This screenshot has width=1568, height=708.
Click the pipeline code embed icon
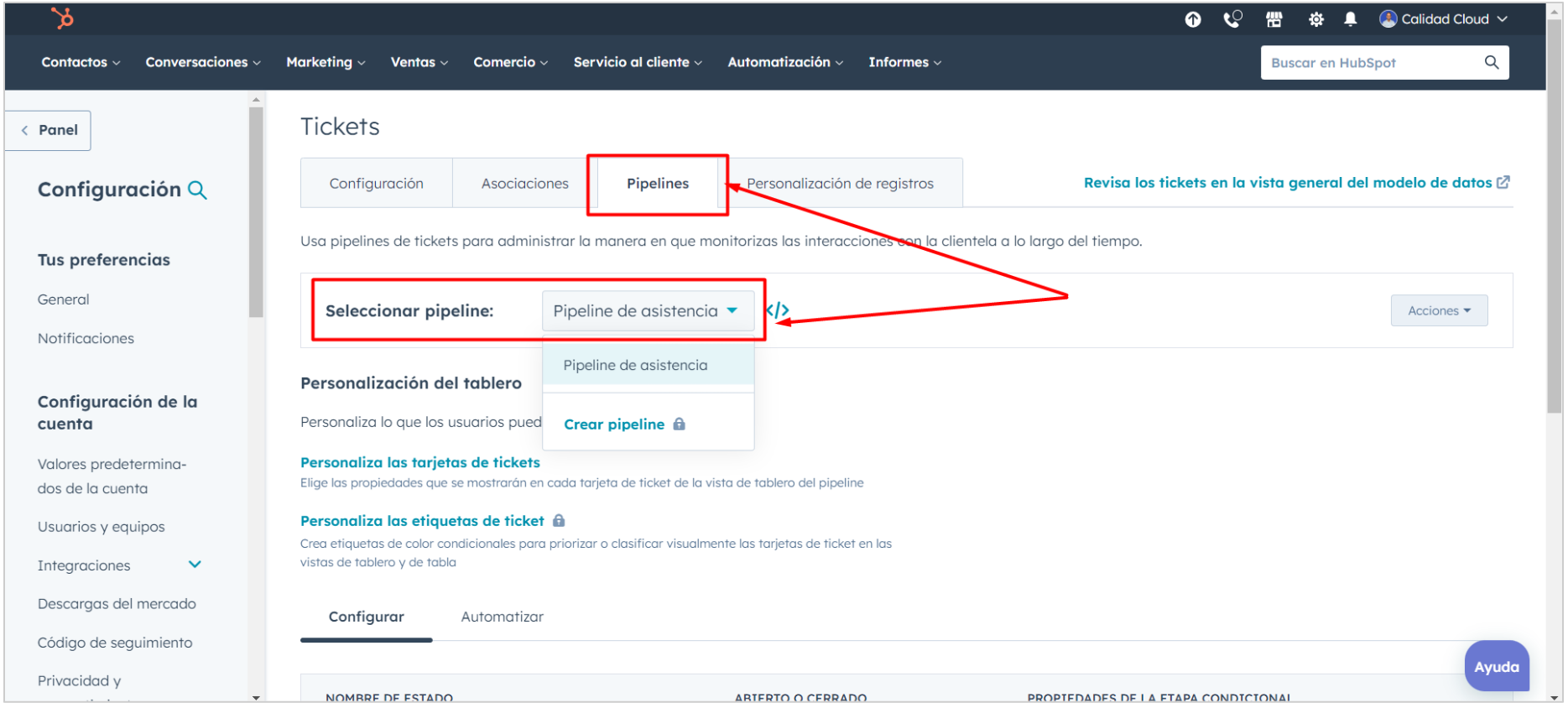click(778, 310)
